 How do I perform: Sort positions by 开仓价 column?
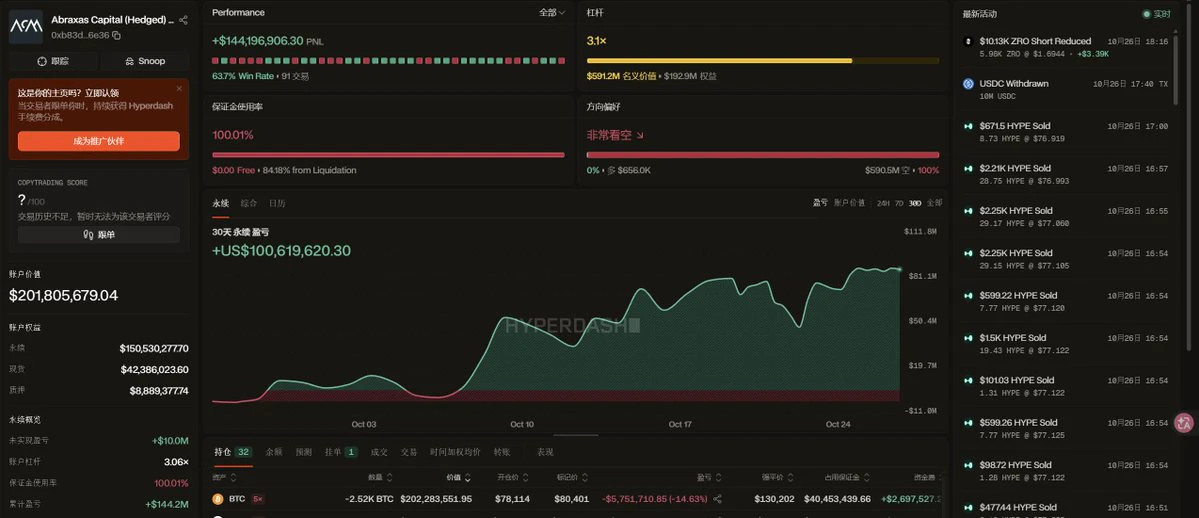[x=514, y=477]
